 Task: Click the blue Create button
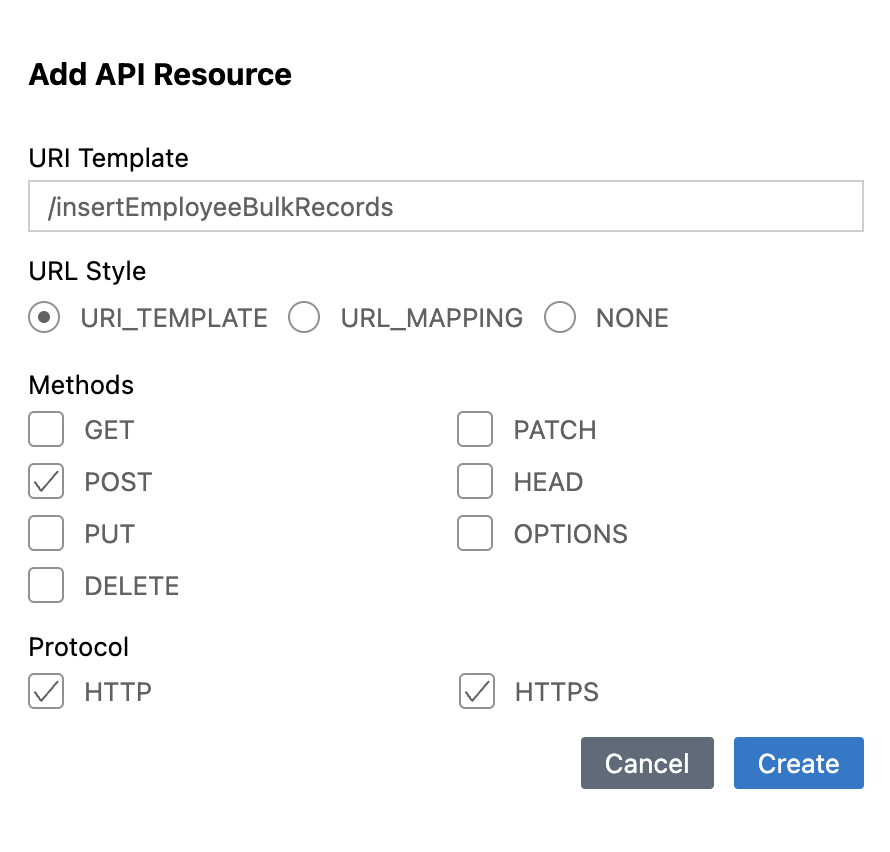tap(798, 764)
